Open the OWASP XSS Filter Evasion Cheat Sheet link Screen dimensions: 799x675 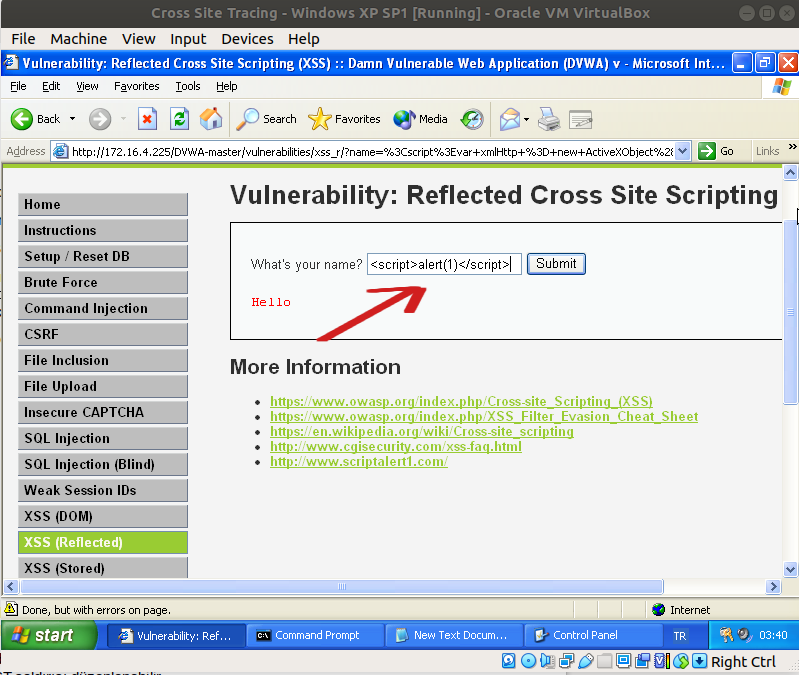pos(484,416)
